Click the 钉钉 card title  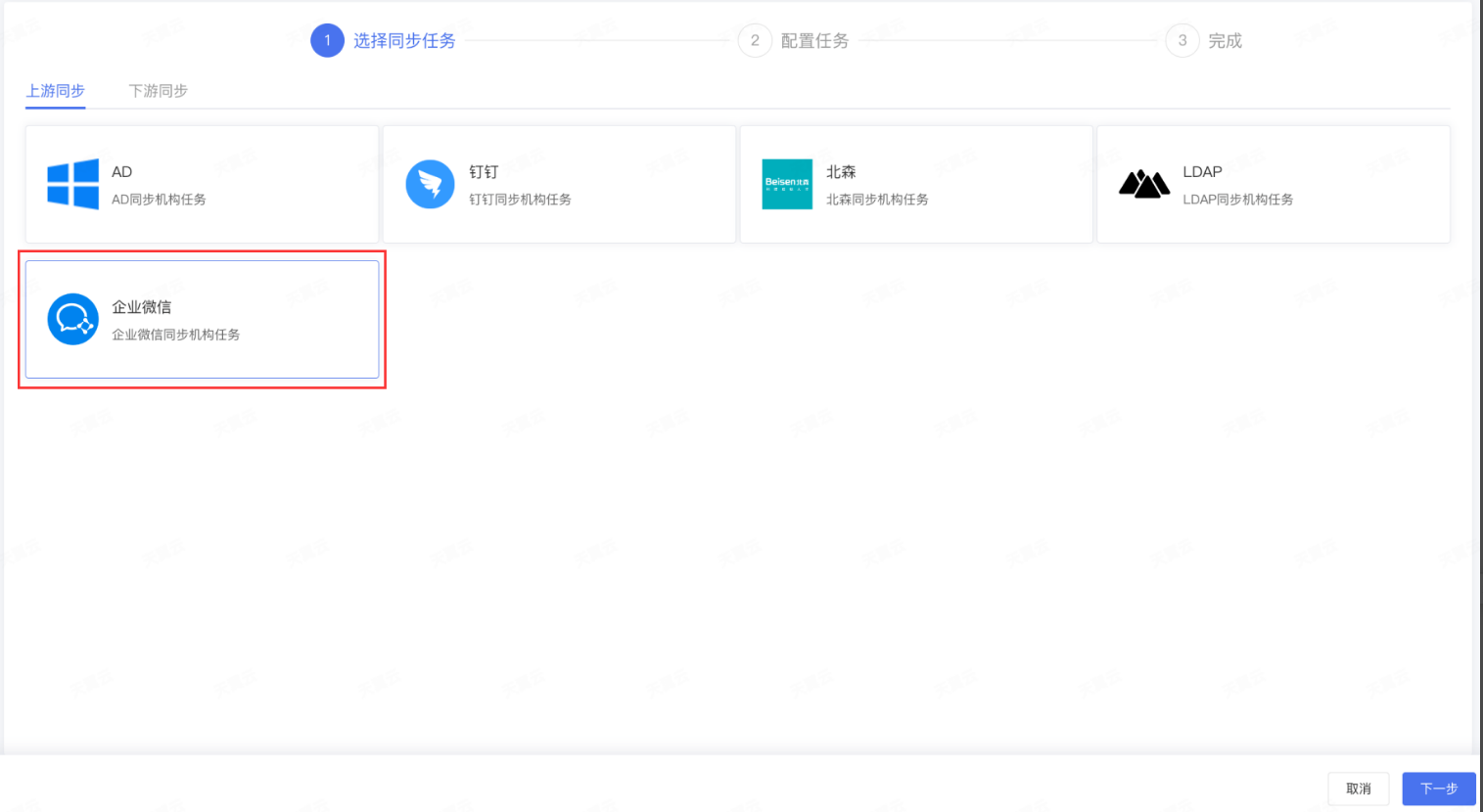pos(484,172)
